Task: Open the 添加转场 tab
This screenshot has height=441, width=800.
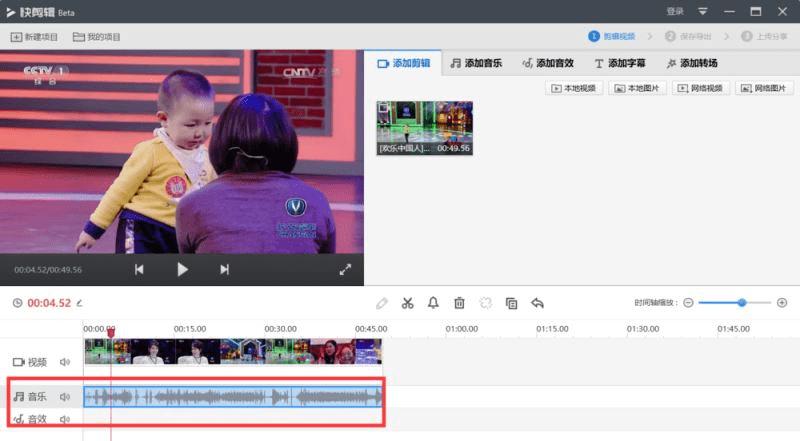Action: (x=692, y=63)
